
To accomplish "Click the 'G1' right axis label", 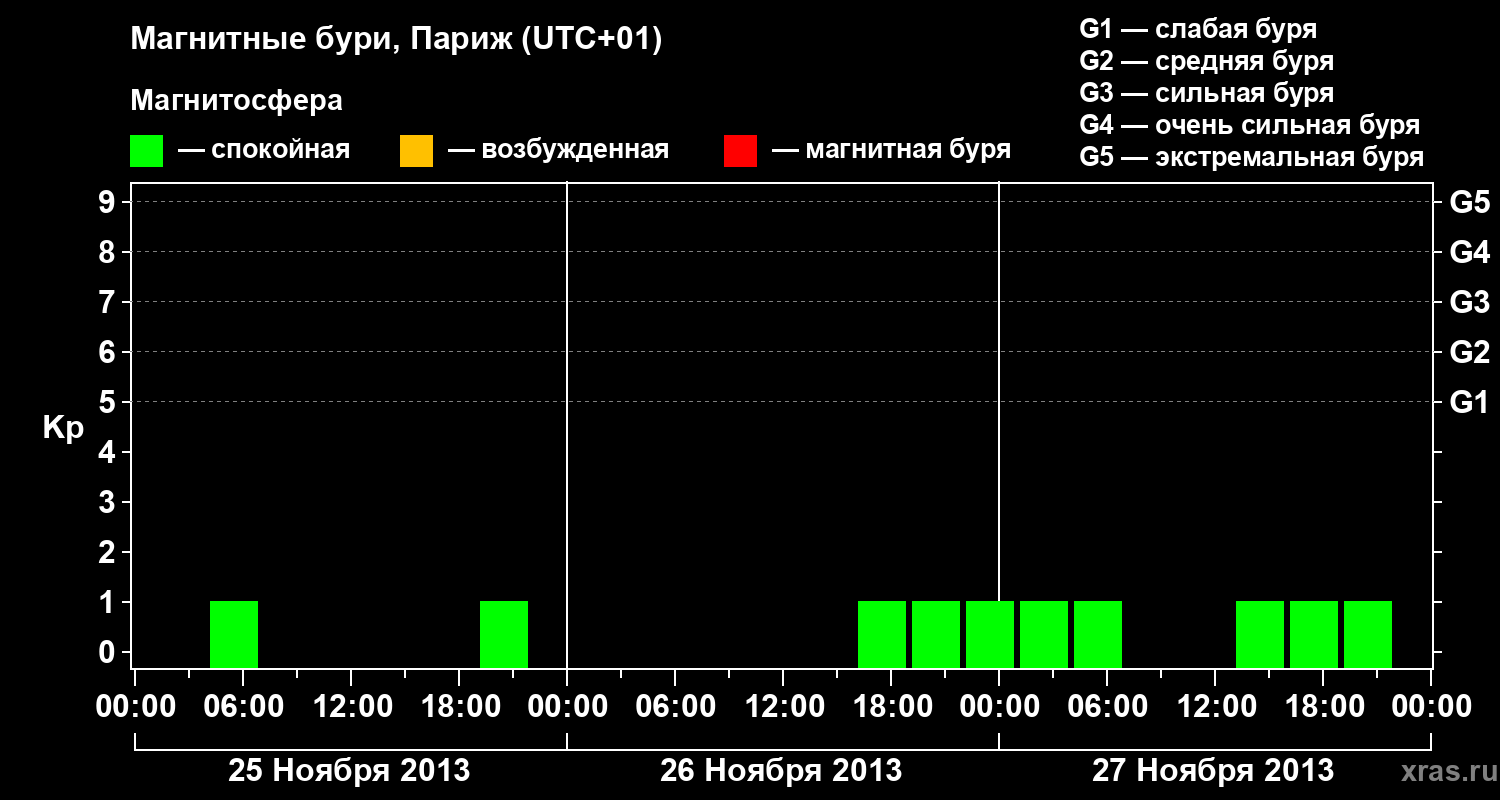I will [x=1469, y=402].
